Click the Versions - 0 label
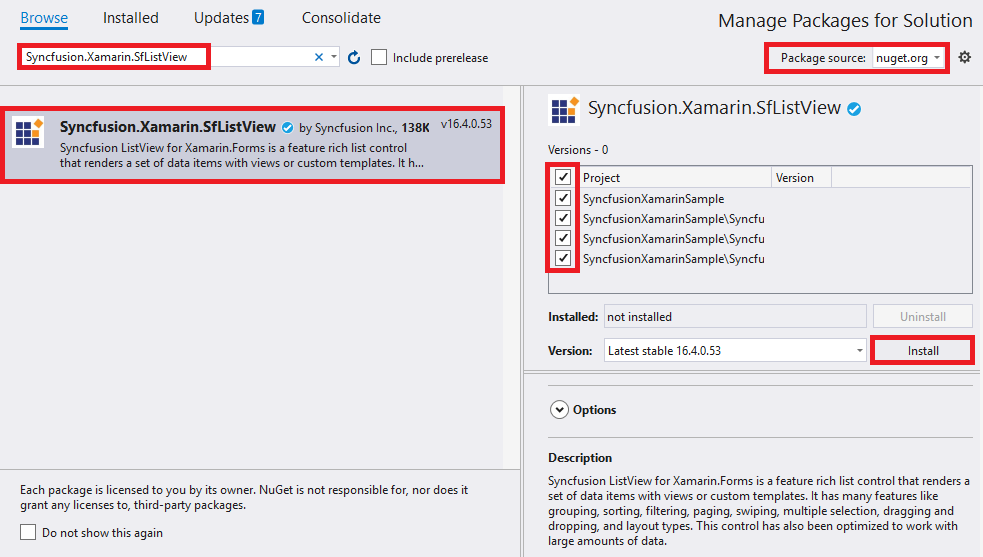 (578, 150)
